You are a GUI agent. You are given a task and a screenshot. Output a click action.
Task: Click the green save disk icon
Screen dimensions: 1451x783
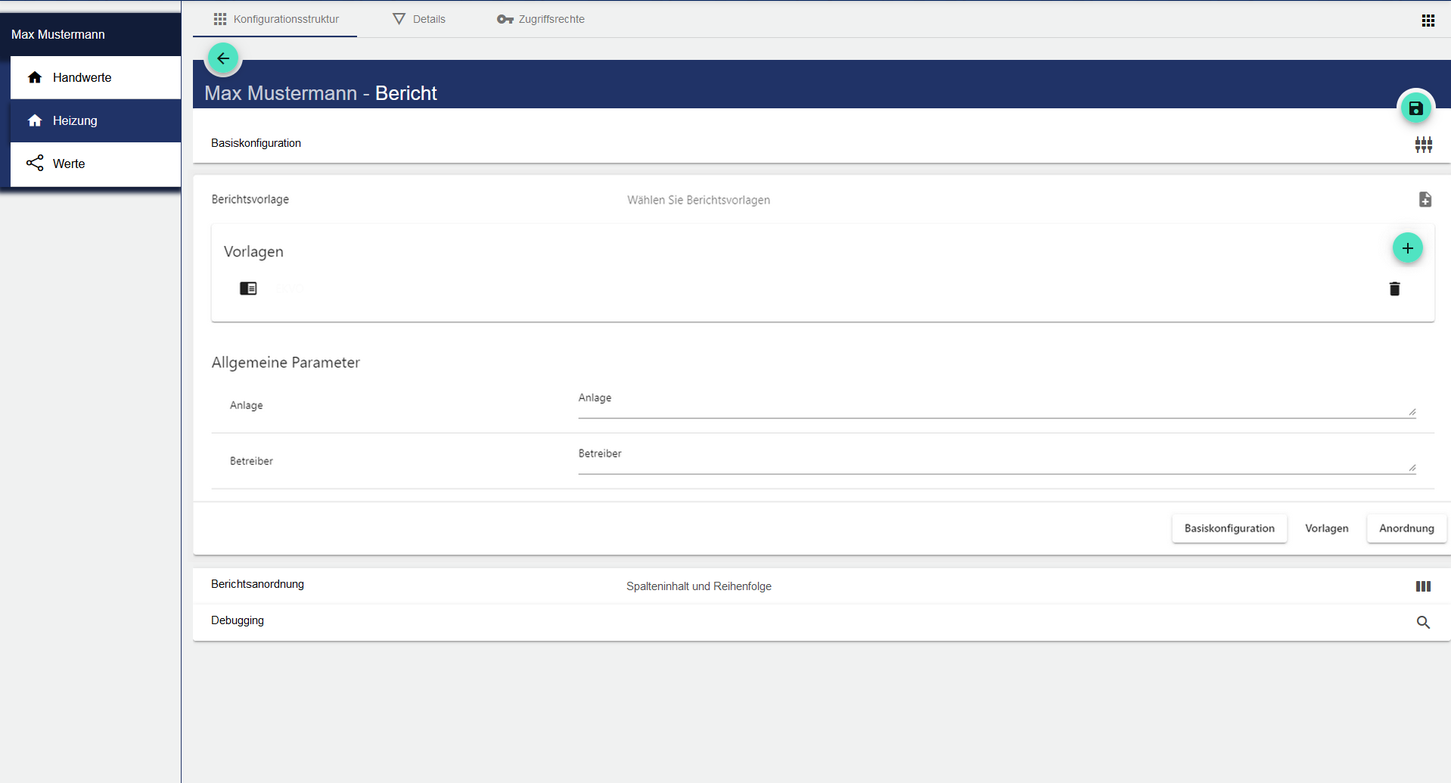click(x=1415, y=109)
